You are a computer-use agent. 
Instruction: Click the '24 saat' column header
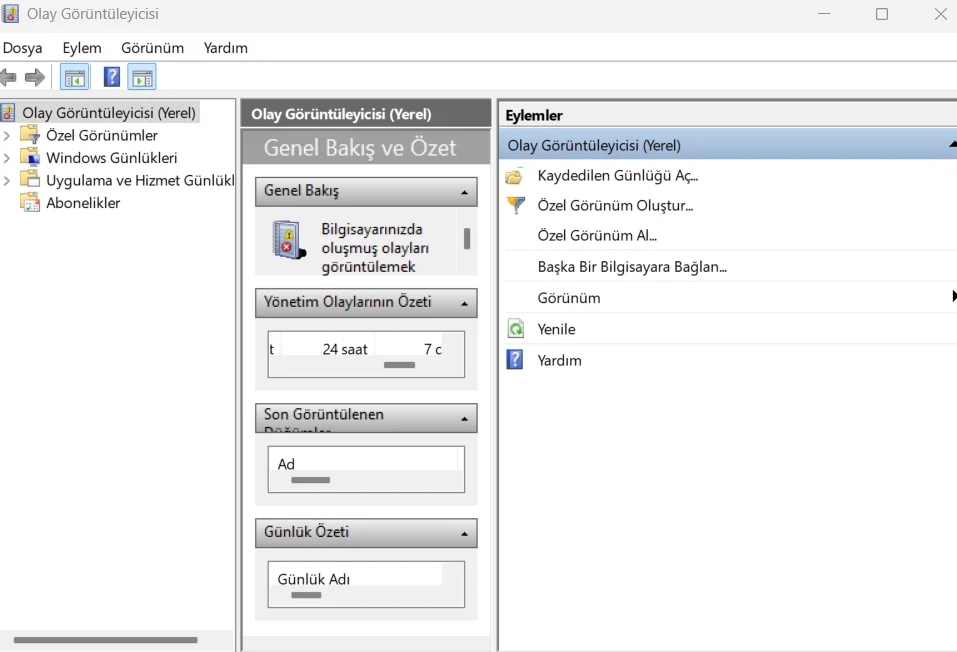coord(345,349)
